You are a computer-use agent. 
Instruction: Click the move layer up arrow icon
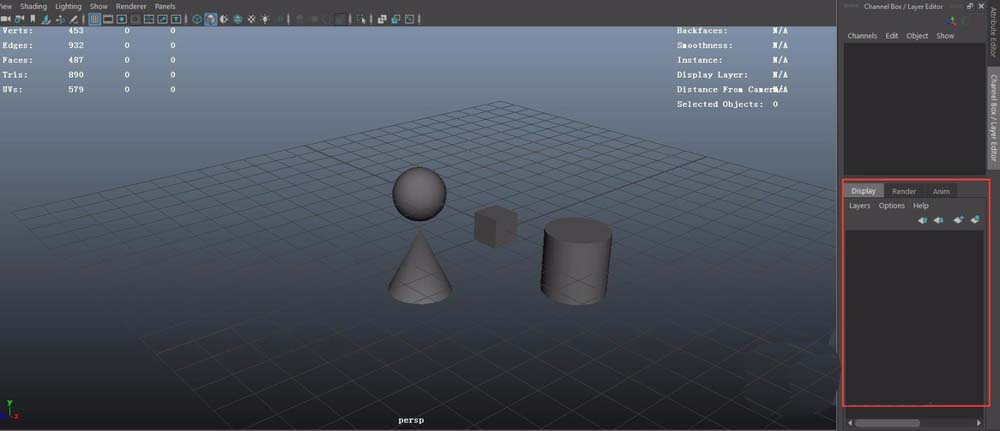pos(922,220)
